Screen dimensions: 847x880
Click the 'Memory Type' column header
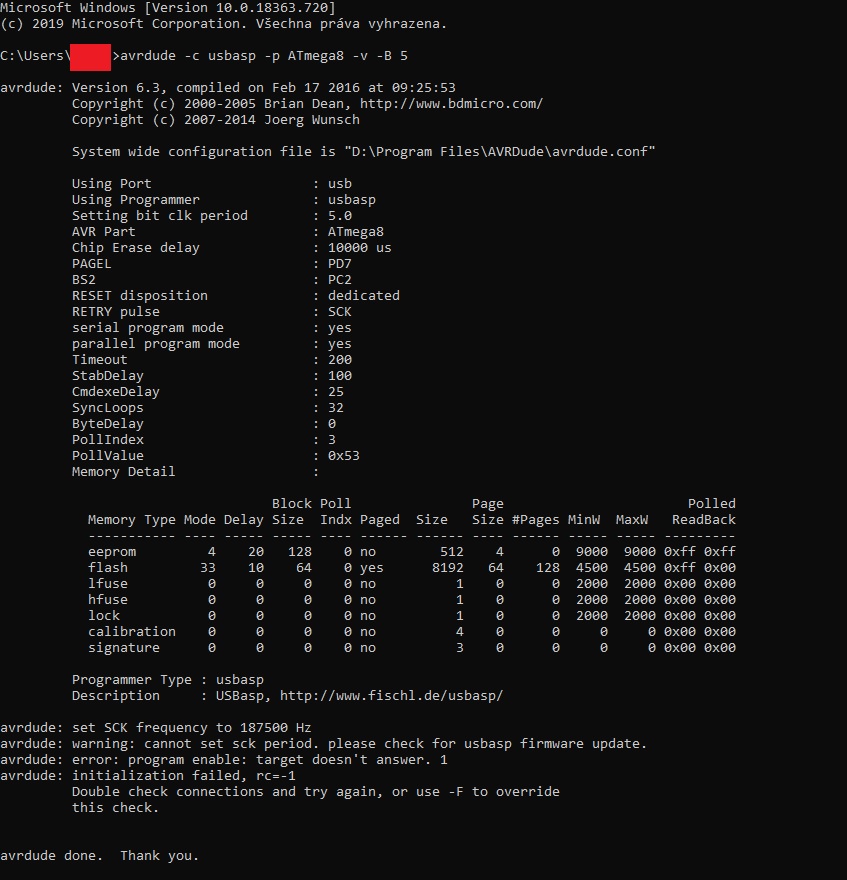point(131,520)
